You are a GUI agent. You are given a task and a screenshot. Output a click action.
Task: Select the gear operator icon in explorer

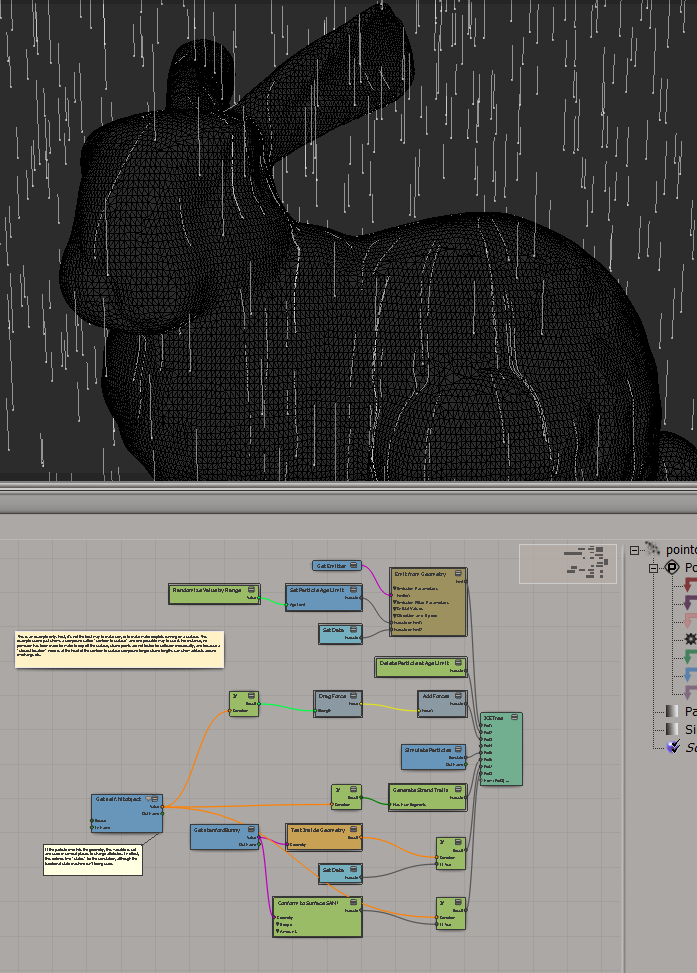click(x=690, y=639)
